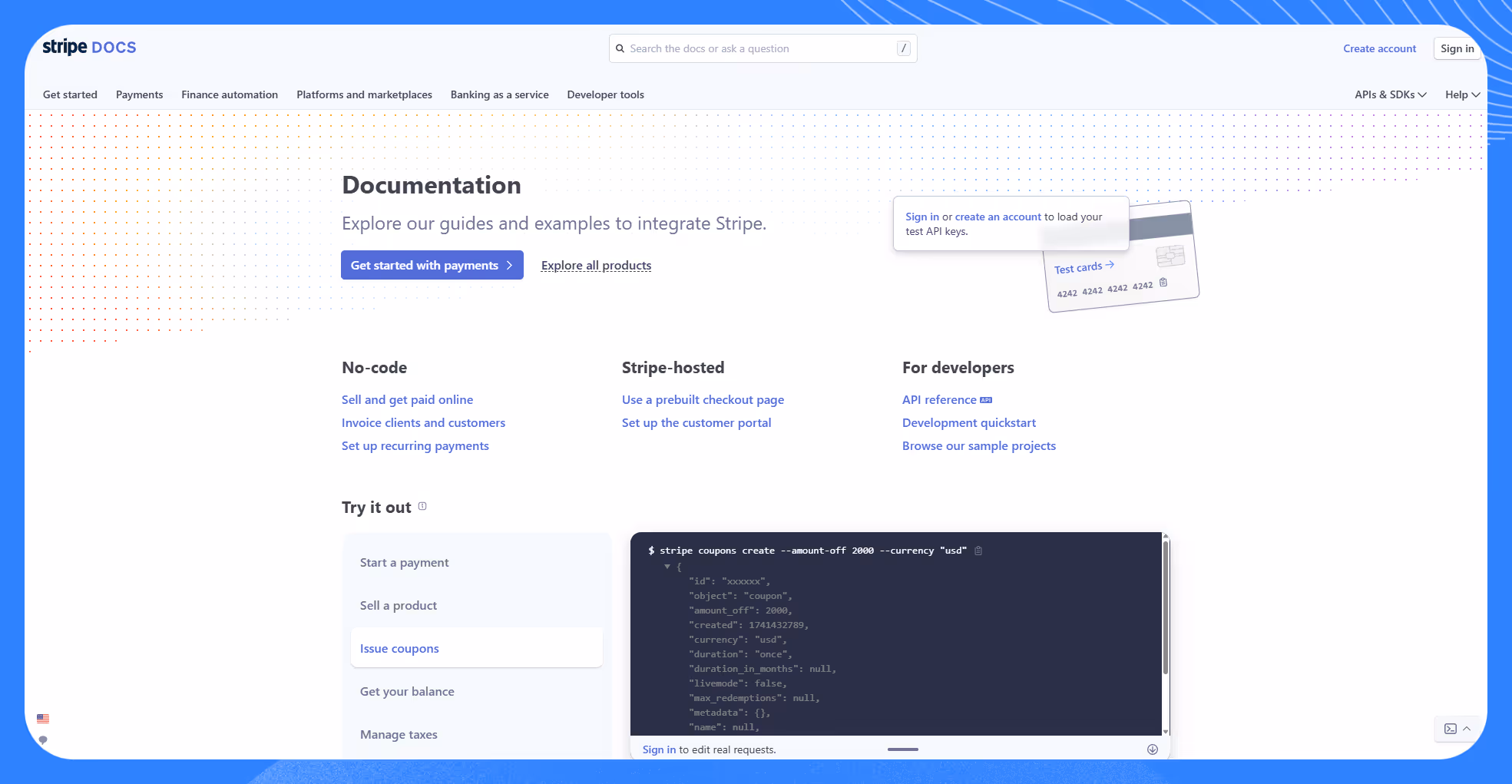Select the Sell a product tab

point(477,605)
